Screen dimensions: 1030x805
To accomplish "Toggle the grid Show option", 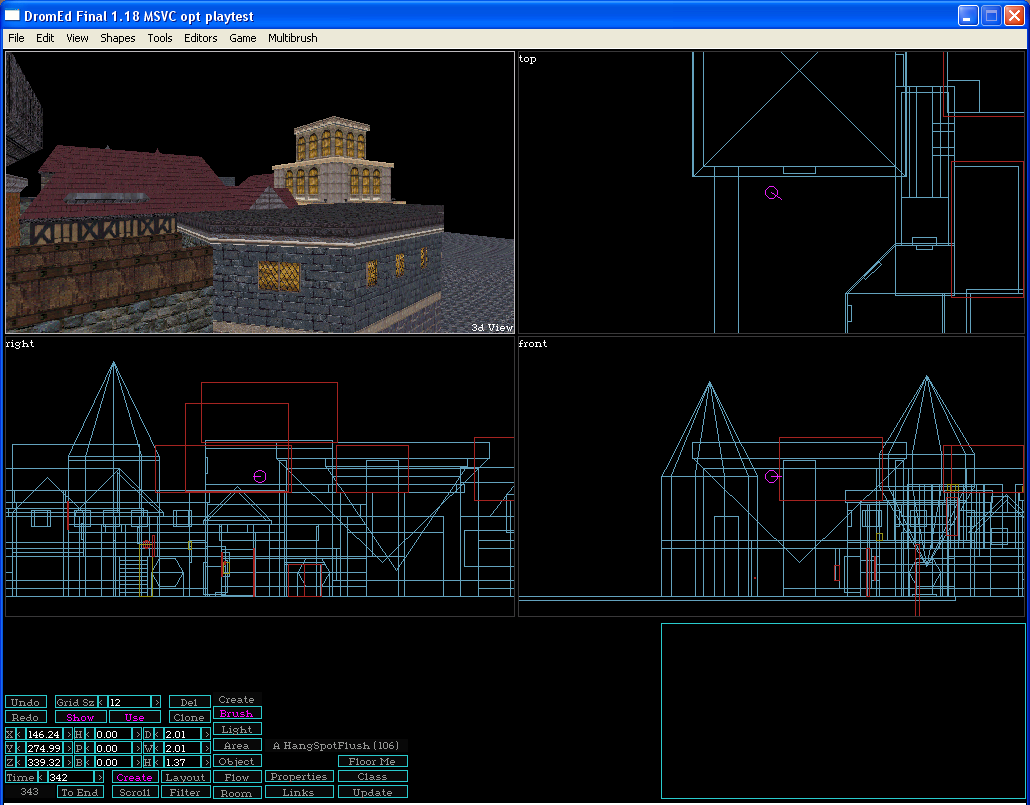I will click(x=80, y=717).
